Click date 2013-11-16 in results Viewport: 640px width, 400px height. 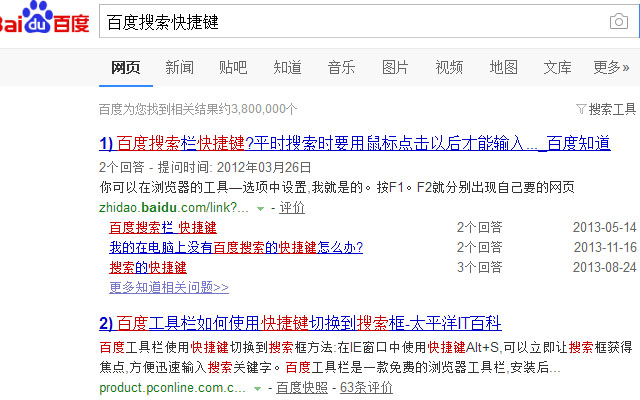[605, 247]
